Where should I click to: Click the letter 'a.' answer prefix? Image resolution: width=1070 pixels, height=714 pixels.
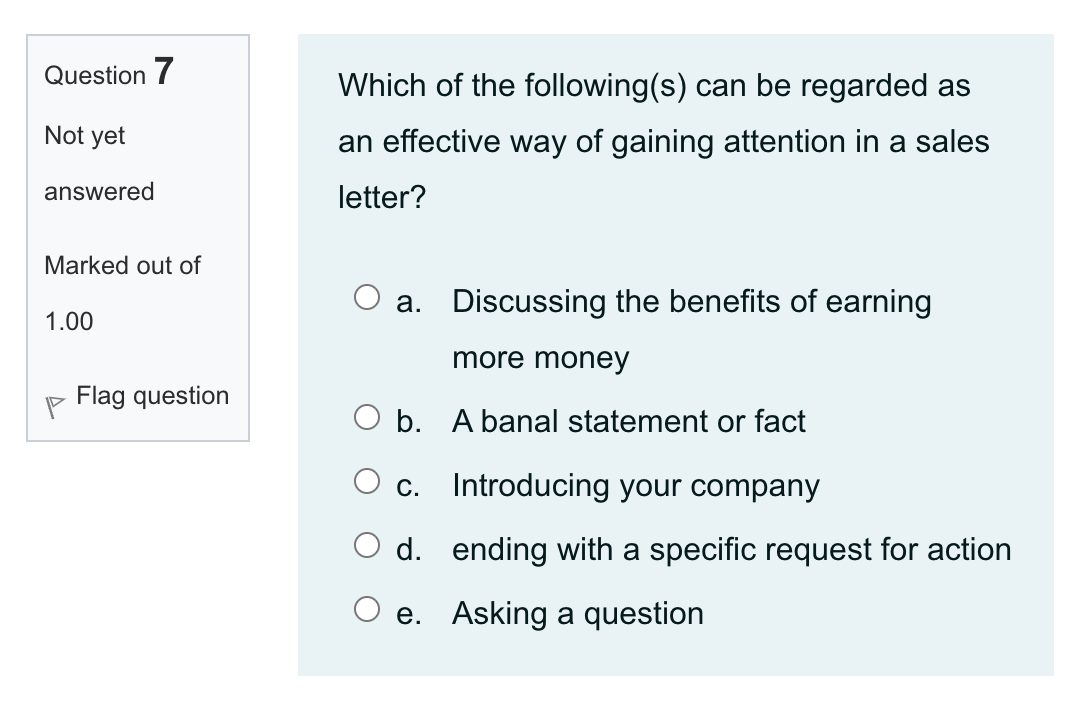pos(411,301)
